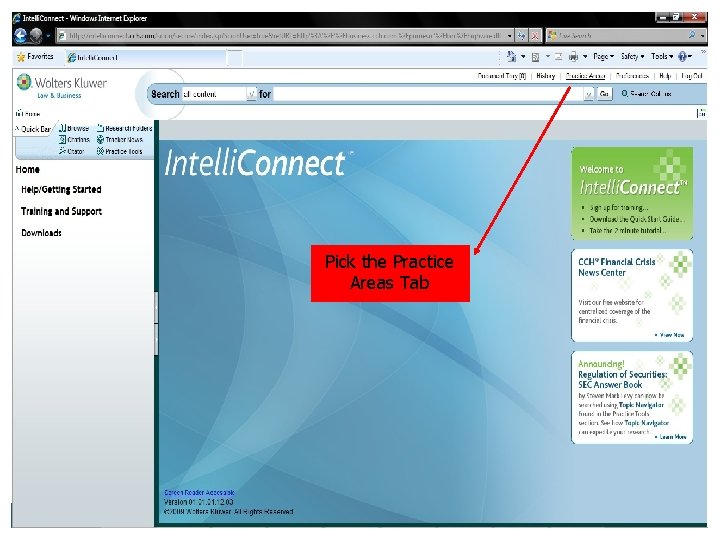Click the IE toolbar overflow chevron
The height and width of the screenshot is (540, 720).
tap(703, 51)
